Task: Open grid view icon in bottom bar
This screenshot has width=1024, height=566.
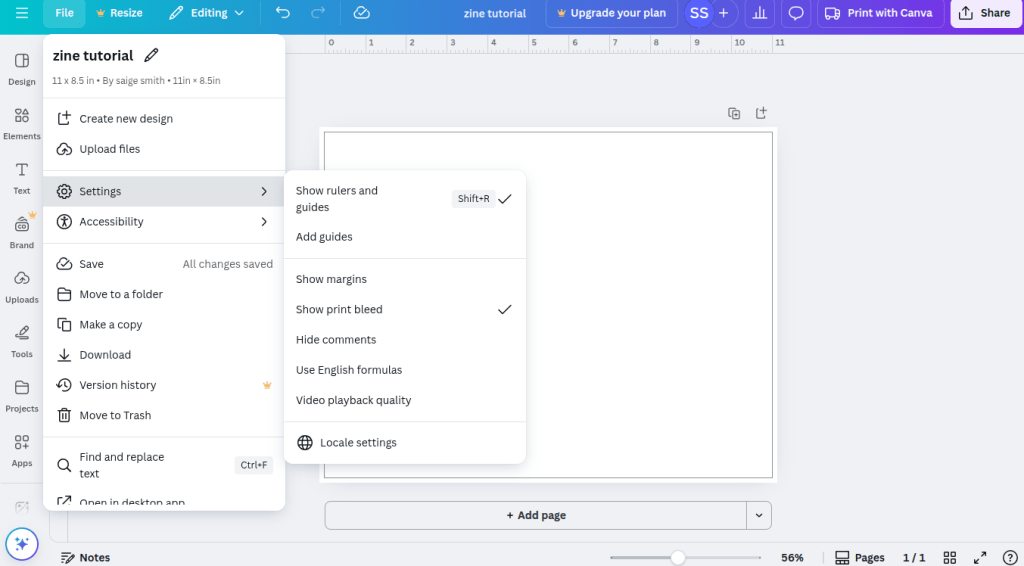Action: pyautogui.click(x=950, y=557)
